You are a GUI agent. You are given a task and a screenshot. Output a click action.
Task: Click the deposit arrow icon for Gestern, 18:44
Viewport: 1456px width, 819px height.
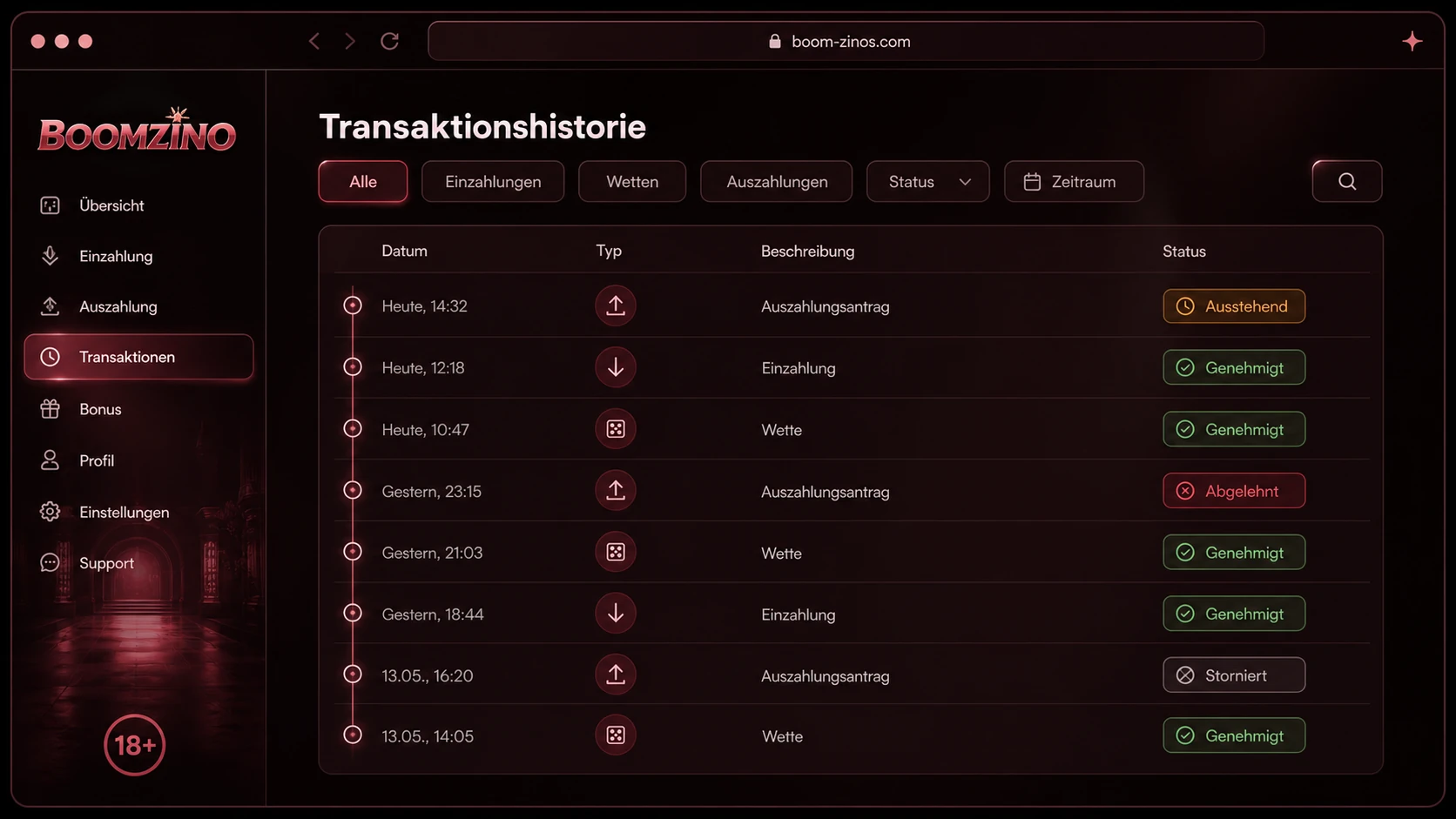(616, 614)
